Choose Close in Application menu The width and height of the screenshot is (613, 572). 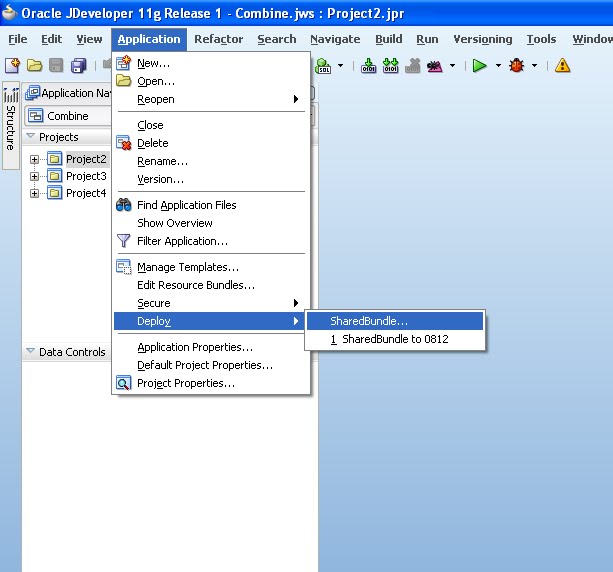[210, 125]
